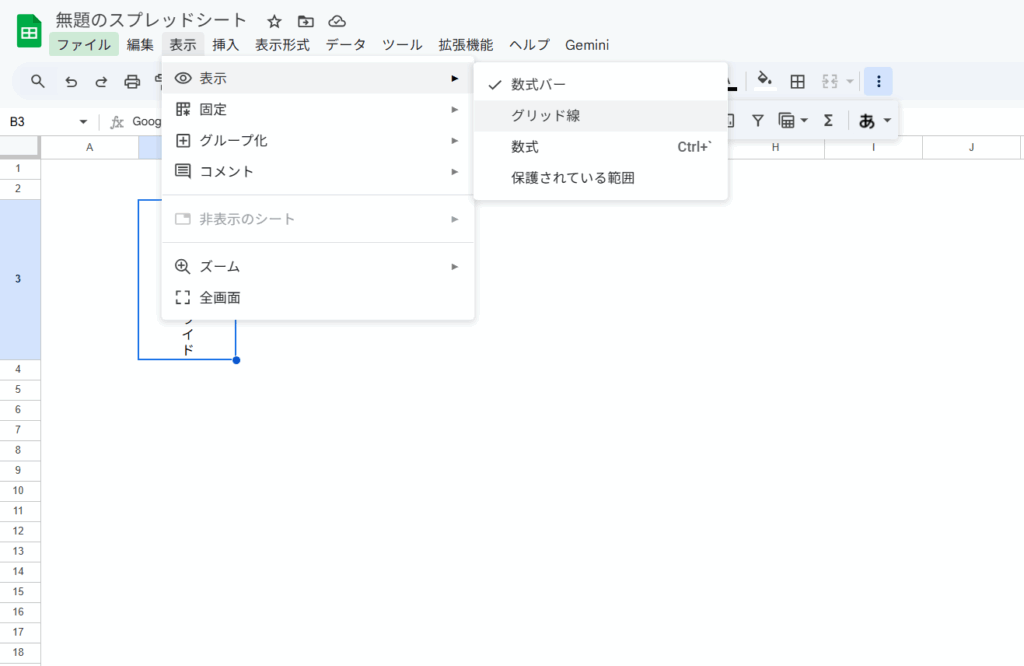Click the move to folder icon
Image resolution: width=1024 pixels, height=666 pixels.
point(306,21)
